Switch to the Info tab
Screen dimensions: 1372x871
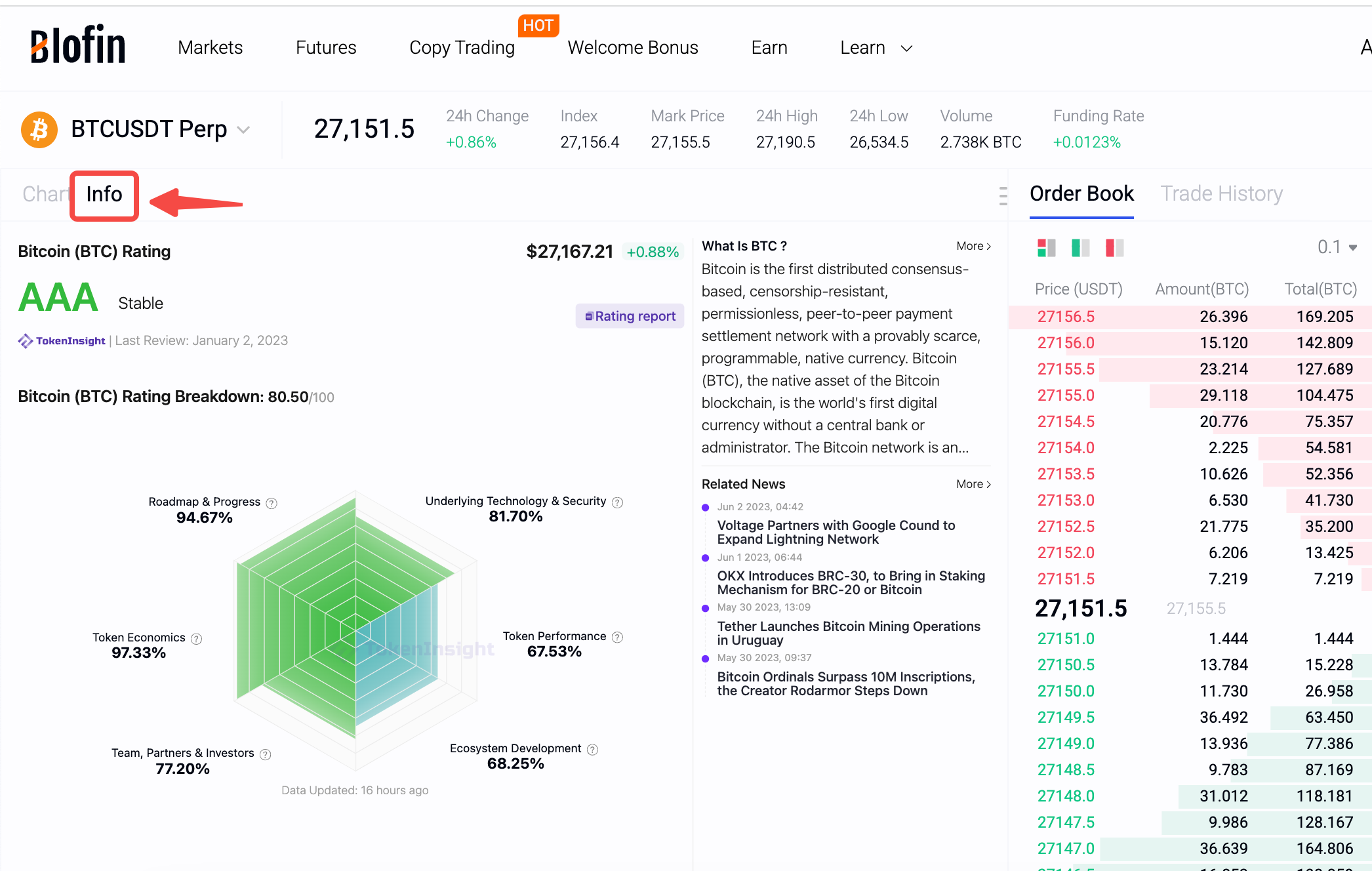tap(104, 194)
